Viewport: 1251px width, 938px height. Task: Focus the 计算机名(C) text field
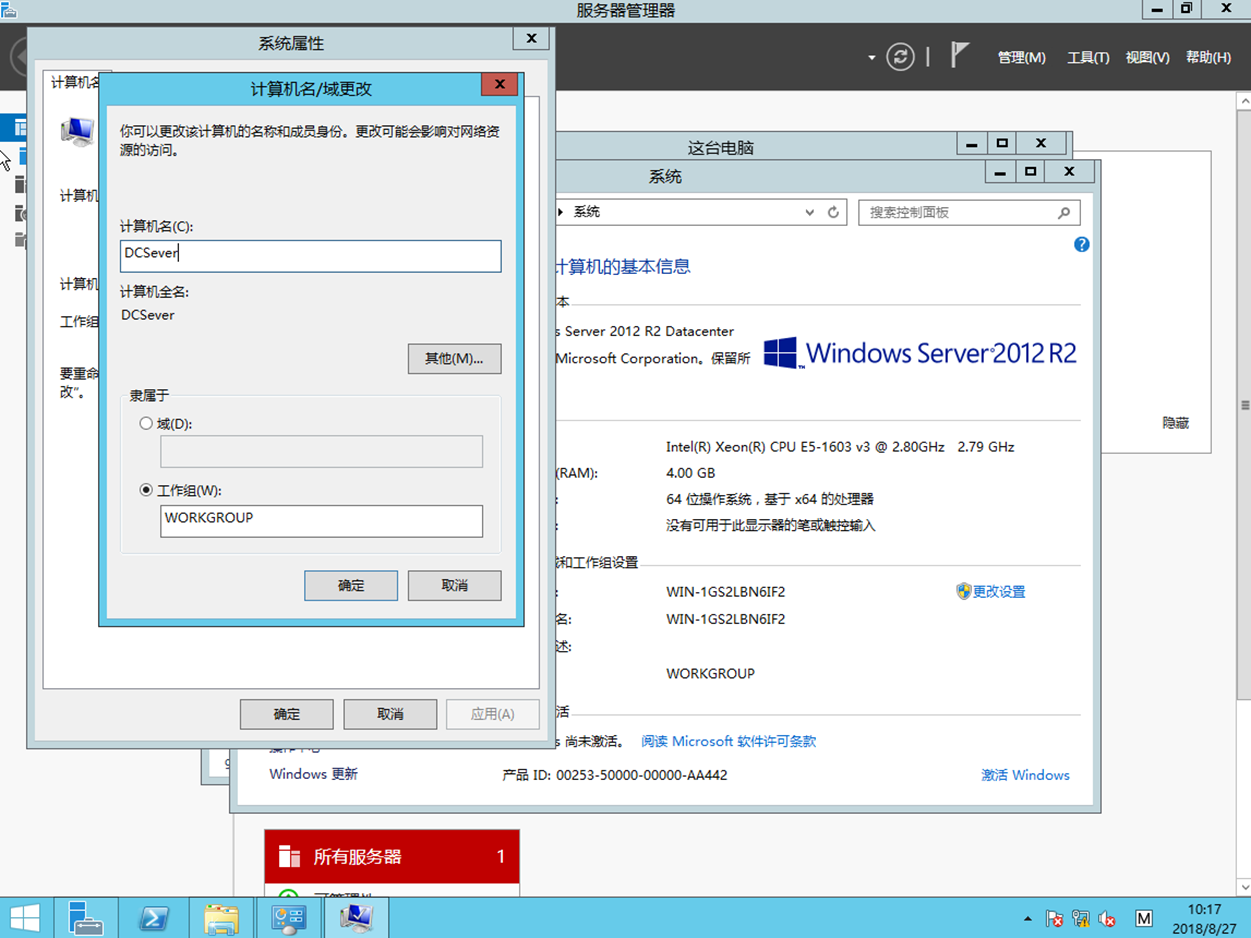[310, 255]
